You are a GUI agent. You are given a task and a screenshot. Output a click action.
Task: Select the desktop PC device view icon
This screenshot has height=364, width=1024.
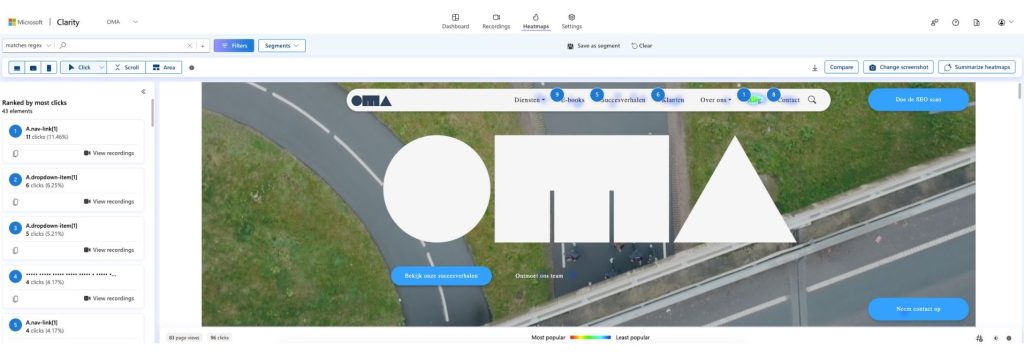[17, 67]
